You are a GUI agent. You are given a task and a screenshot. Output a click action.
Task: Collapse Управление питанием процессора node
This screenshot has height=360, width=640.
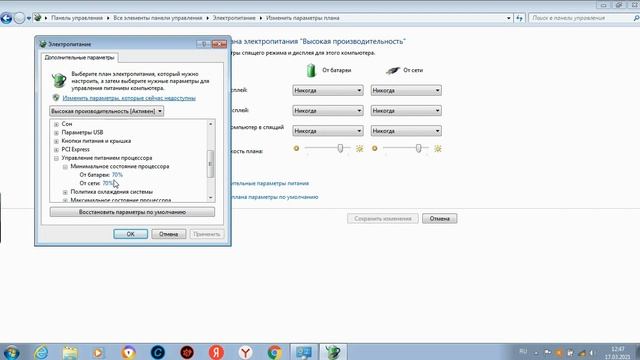pos(56,158)
